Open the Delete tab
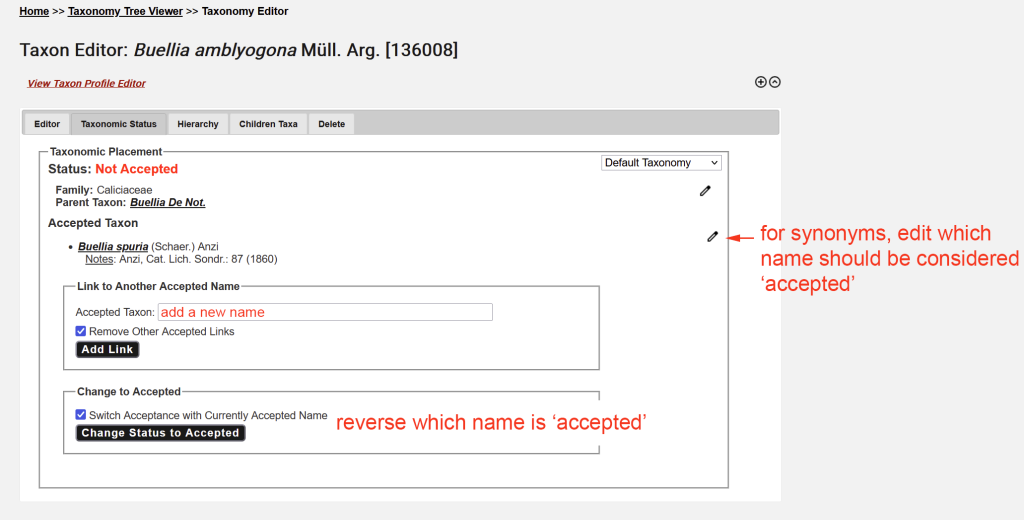 coord(331,124)
